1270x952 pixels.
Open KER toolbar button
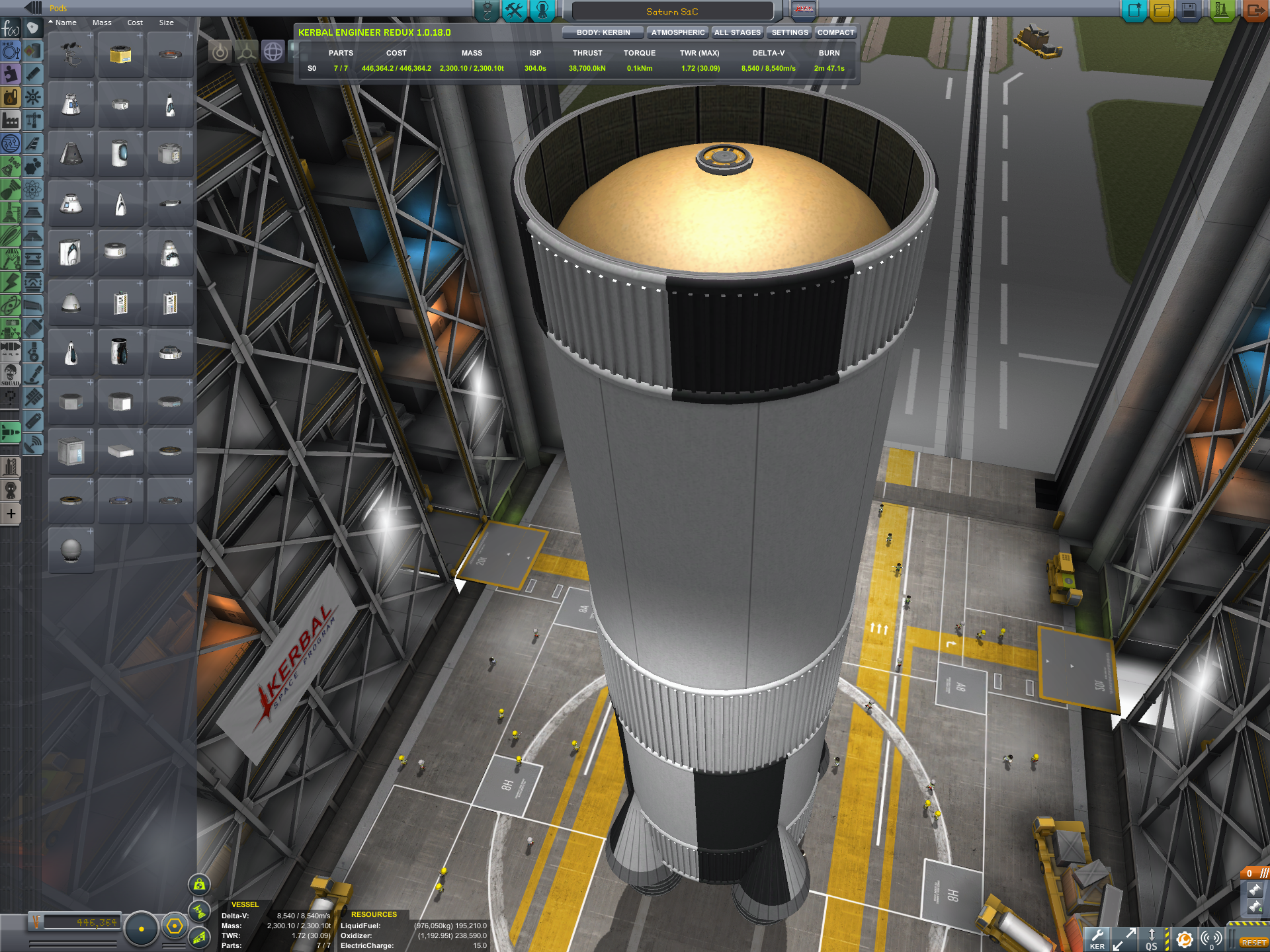coord(1097,939)
